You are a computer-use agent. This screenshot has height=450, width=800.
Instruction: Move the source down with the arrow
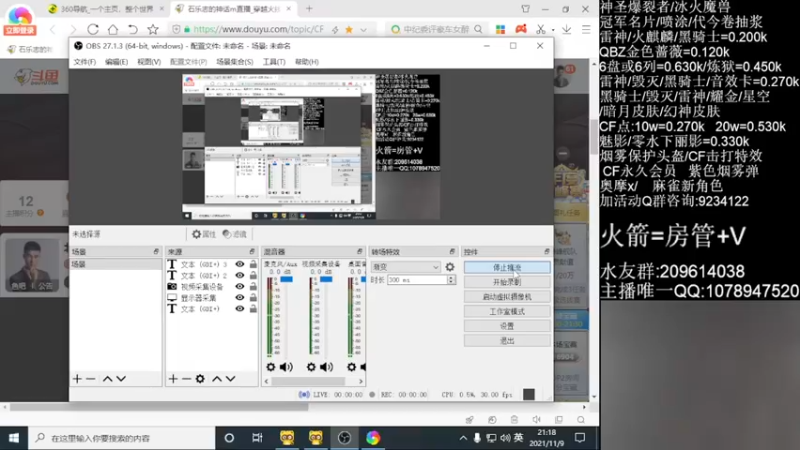231,379
